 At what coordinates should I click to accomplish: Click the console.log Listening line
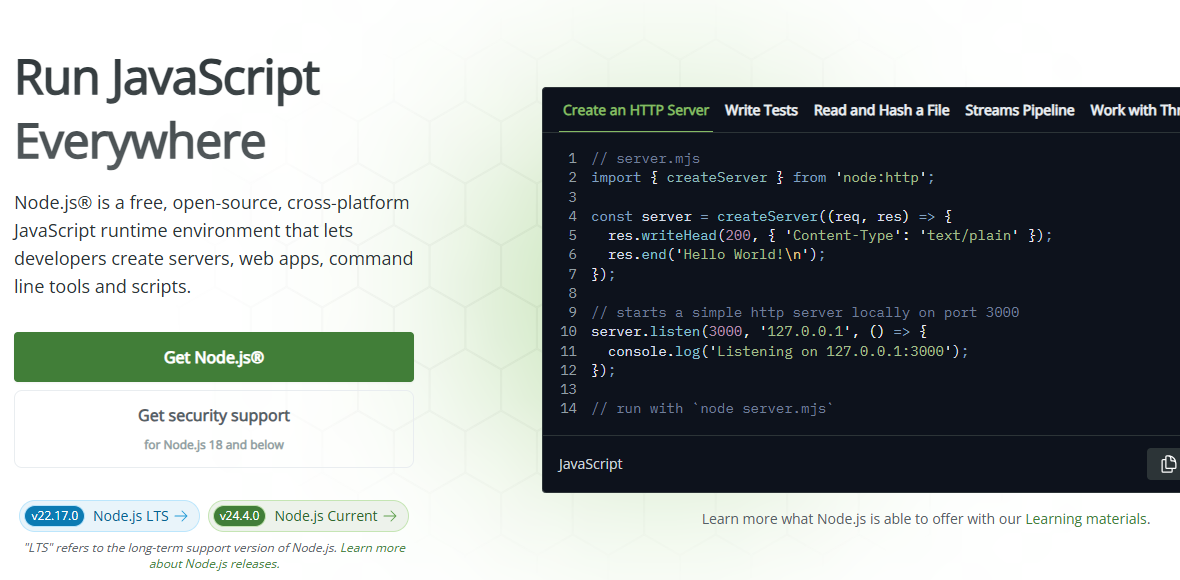point(788,351)
